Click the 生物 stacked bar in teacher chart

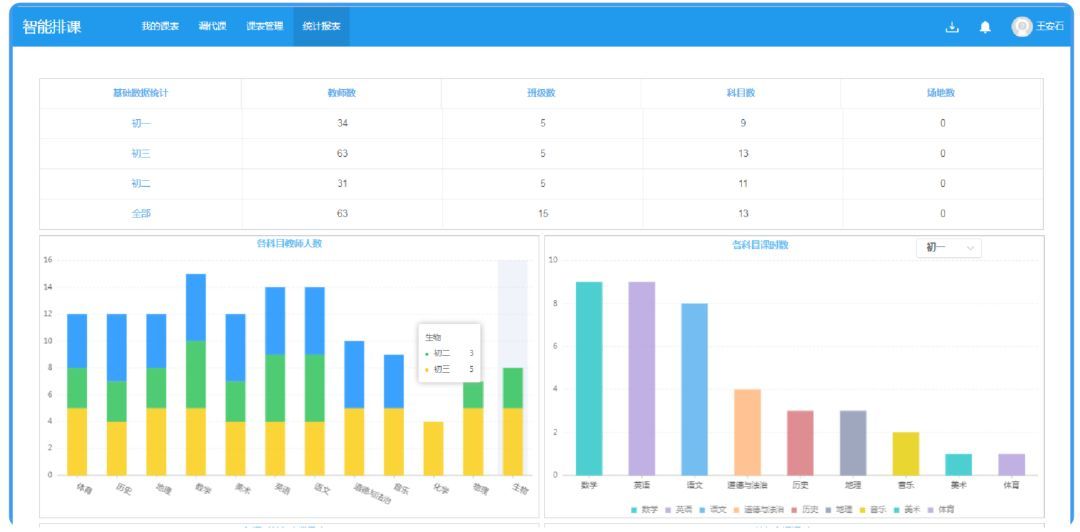[x=512, y=421]
